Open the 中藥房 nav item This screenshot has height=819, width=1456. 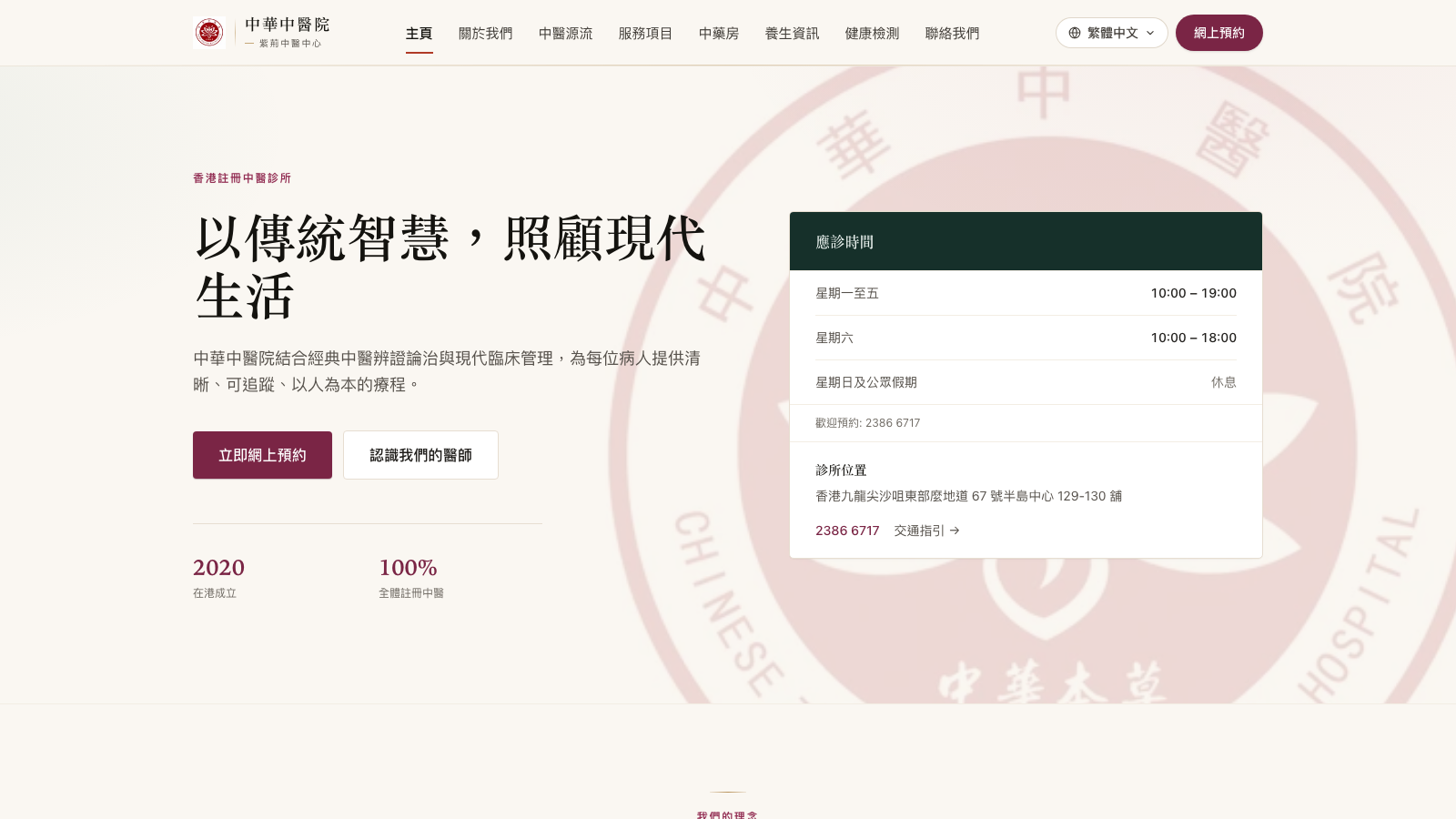pos(719,34)
